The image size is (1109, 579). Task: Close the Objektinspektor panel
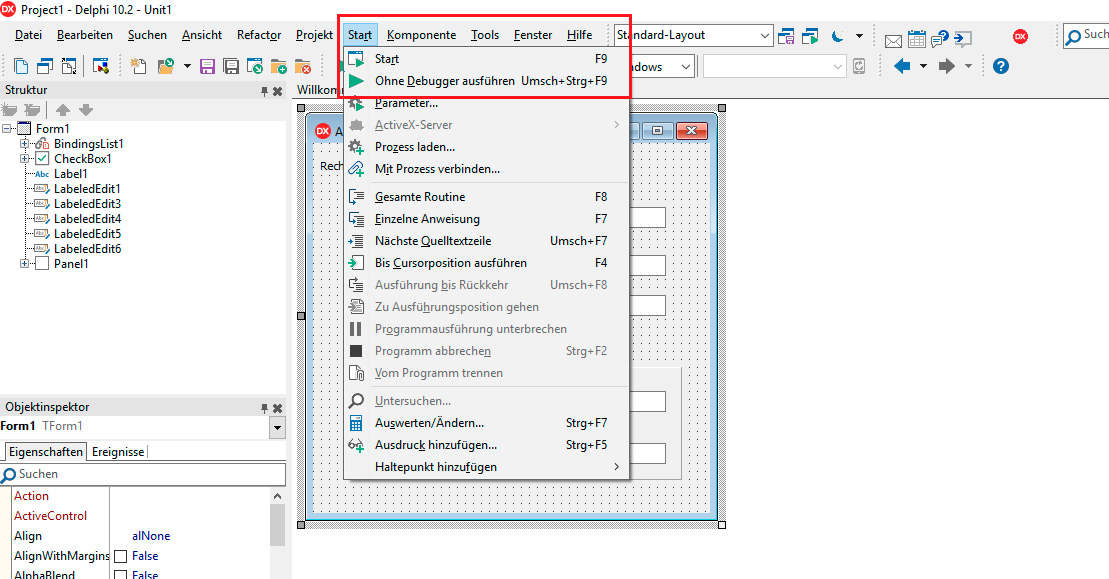[x=277, y=408]
